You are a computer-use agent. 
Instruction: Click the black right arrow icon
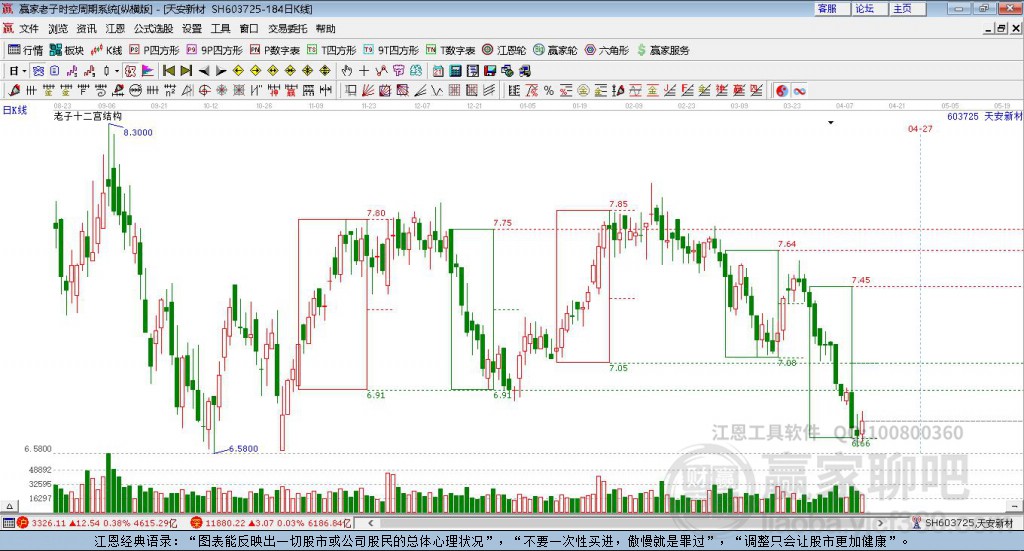221,71
